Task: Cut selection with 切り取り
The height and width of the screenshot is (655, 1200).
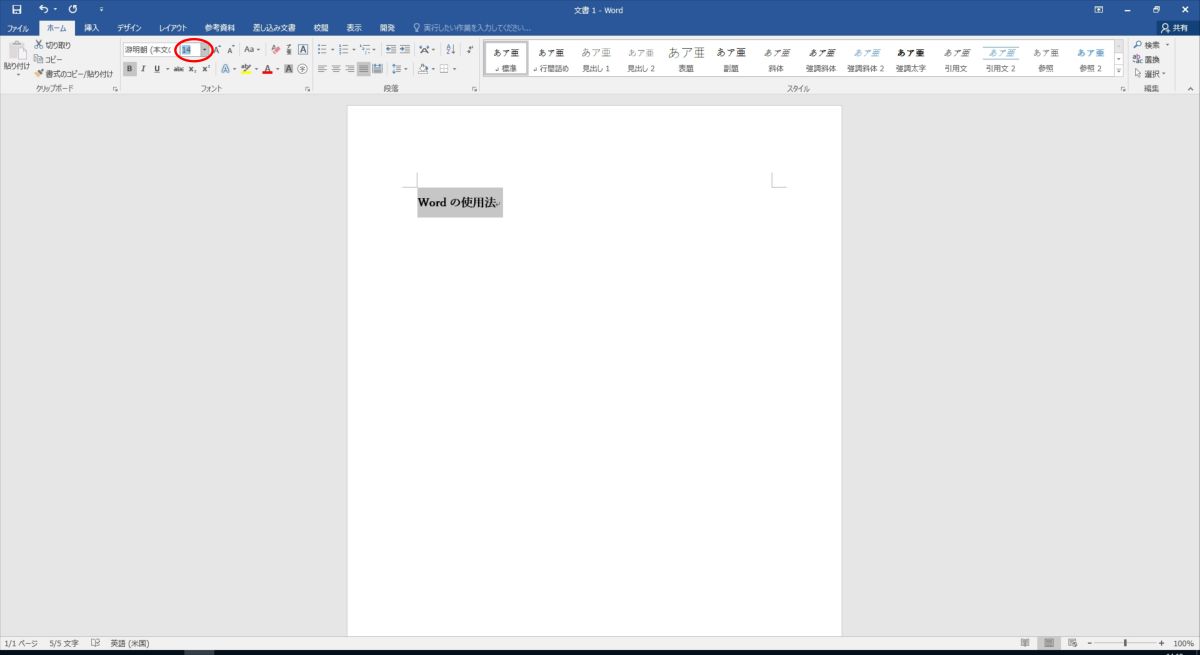Action: click(x=52, y=45)
